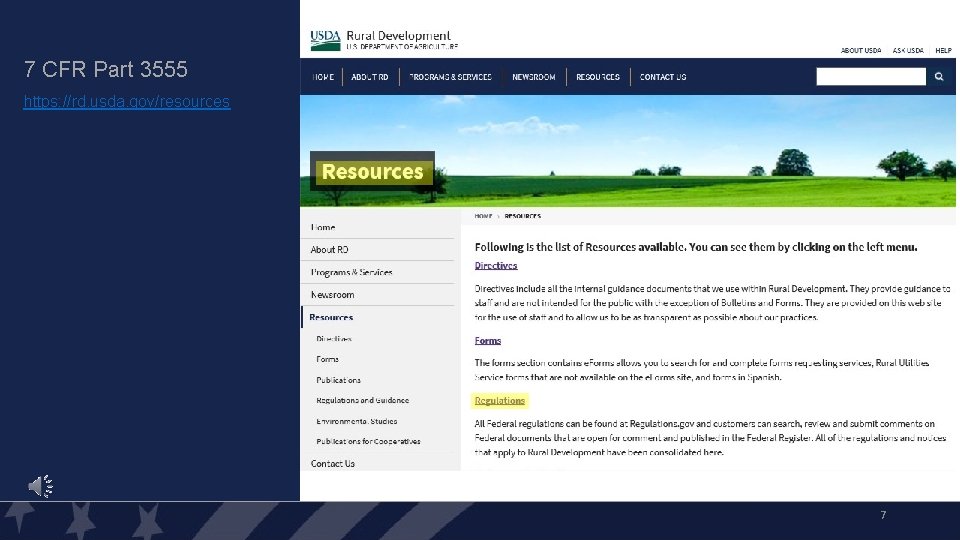The height and width of the screenshot is (540, 960).
Task: Click the USDA Rural Development logo
Action: pos(384,40)
